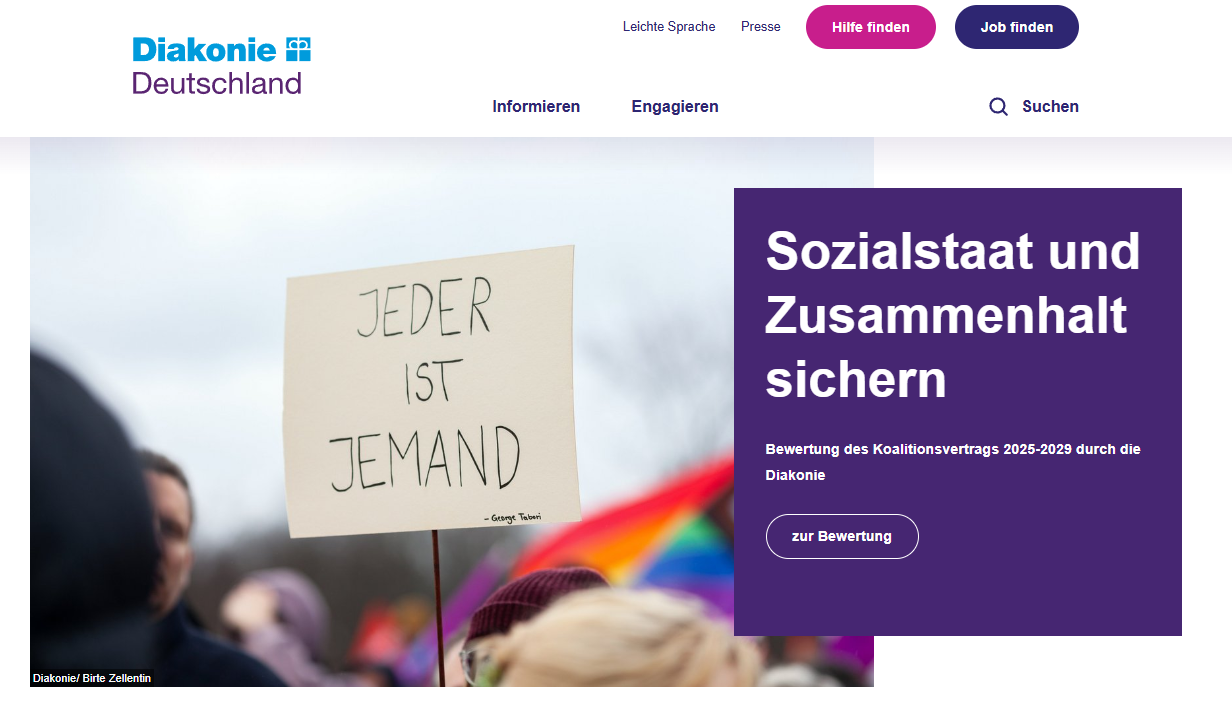The image size is (1232, 725).
Task: Click the magnifying glass search icon
Action: (998, 107)
